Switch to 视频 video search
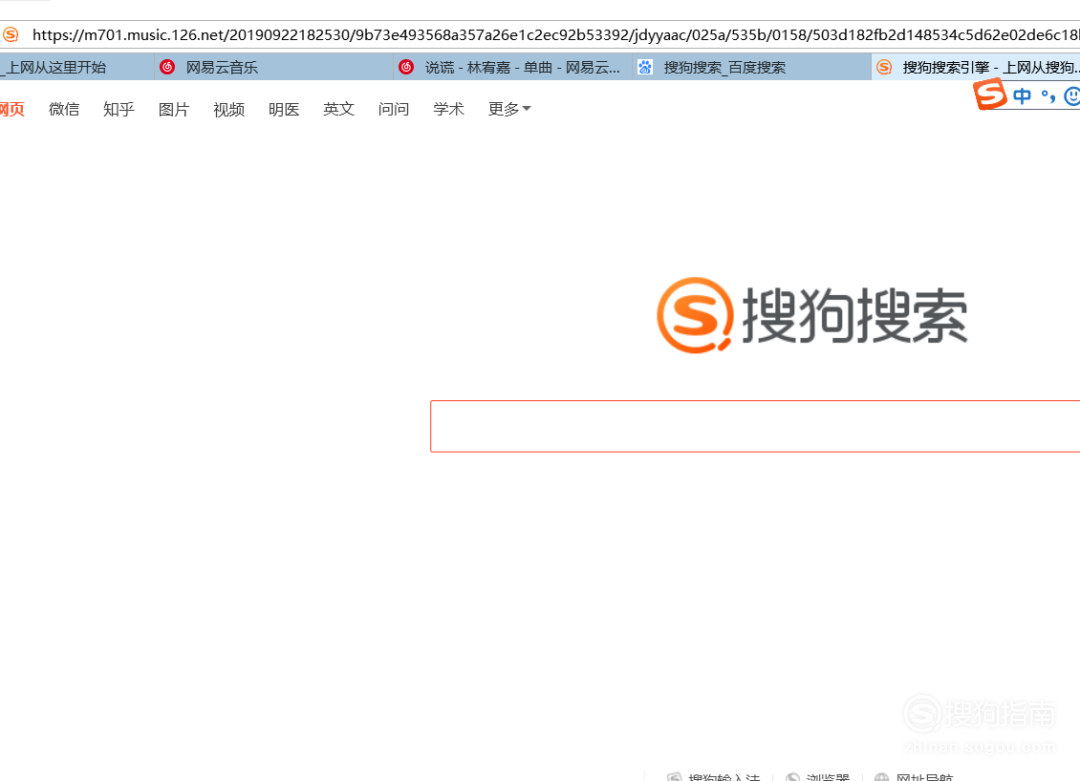This screenshot has height=781, width=1080. point(229,110)
